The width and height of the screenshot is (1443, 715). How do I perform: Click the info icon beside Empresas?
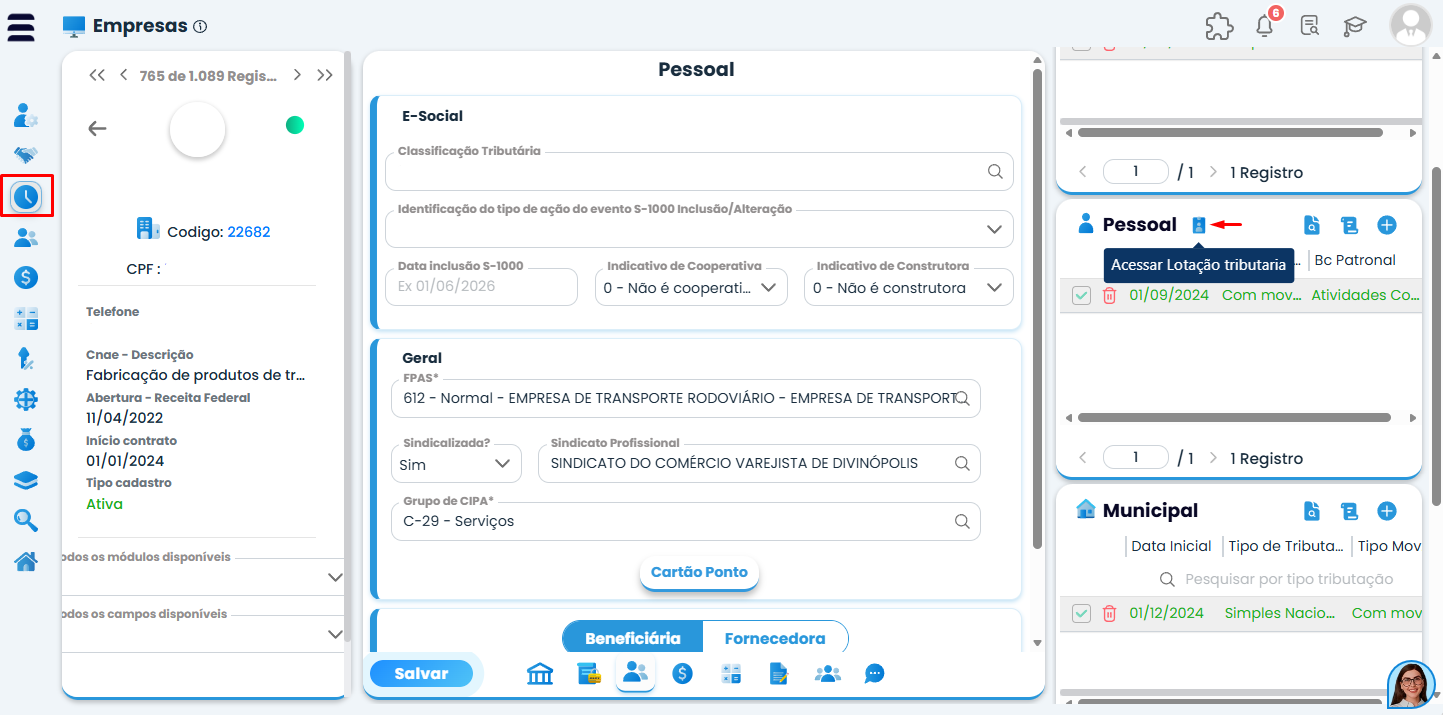click(200, 27)
